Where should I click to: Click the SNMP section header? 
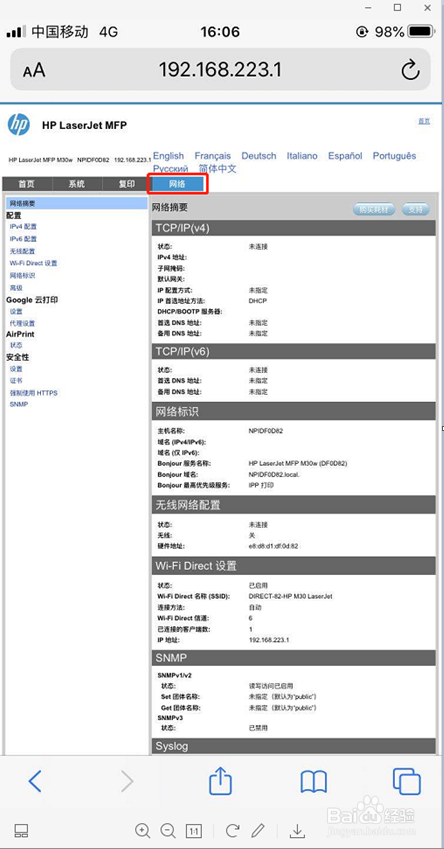point(293,658)
